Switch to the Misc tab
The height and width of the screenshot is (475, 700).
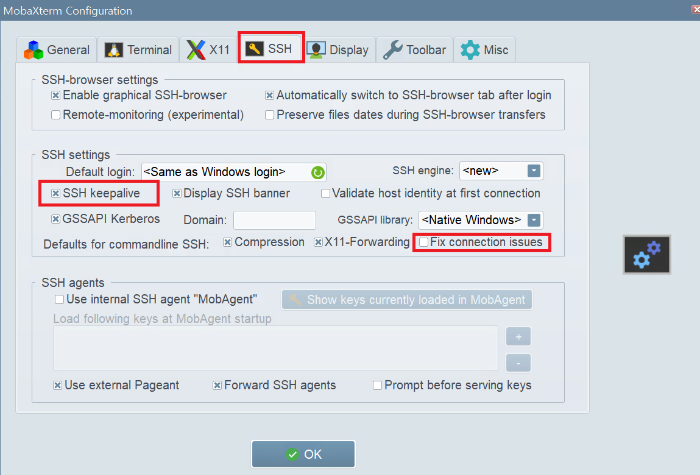[x=484, y=50]
